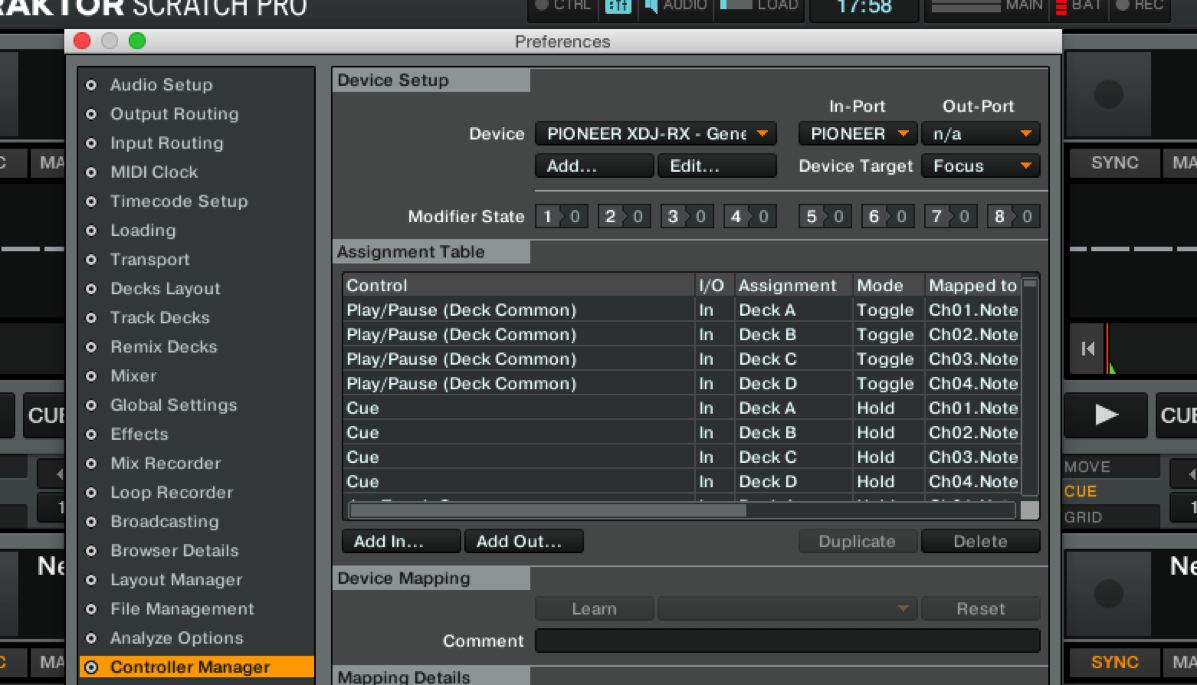Toggle modifier state 1 indicator
The image size is (1197, 685).
560,216
